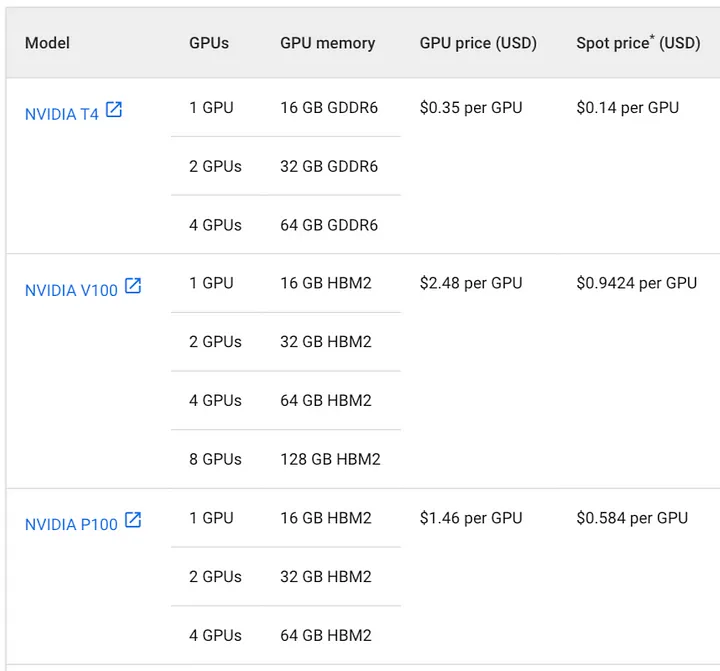This screenshot has width=720, height=671.
Task: Click the 8 GPUs cell for V100
Action: tap(215, 459)
